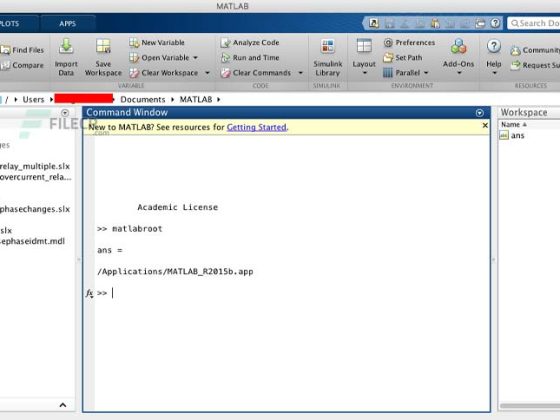Expand the Help dropdown arrow
This screenshot has height=420, width=560.
tap(494, 73)
